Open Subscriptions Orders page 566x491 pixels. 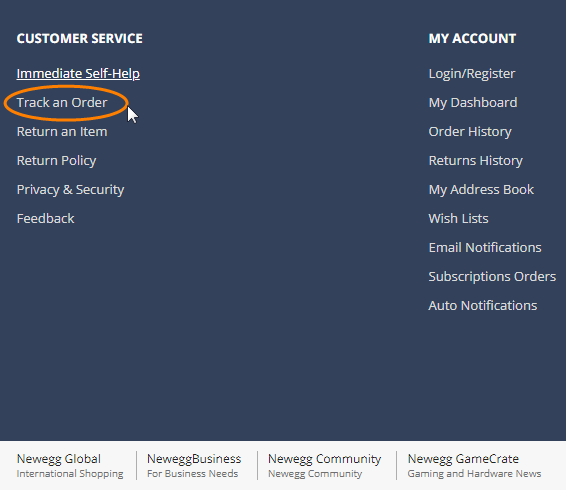(492, 277)
